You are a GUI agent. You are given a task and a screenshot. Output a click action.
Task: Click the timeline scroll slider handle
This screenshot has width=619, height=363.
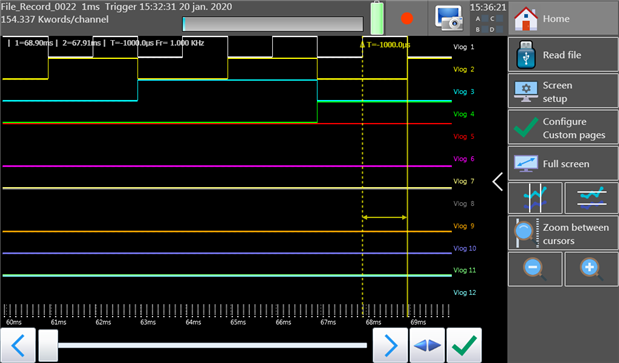(48, 346)
